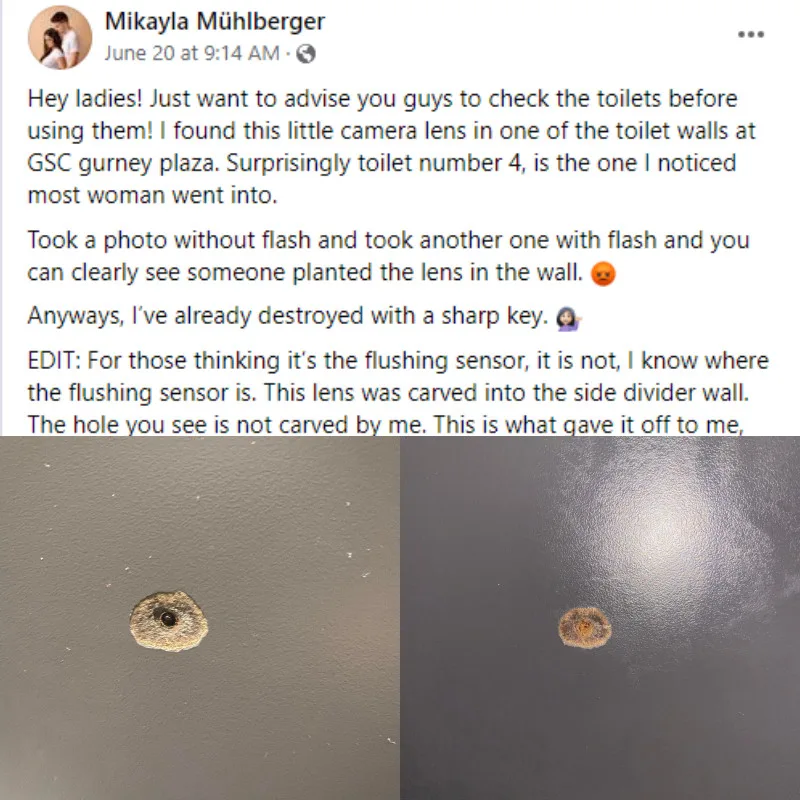The image size is (800, 800).
Task: Click the globe public audience icon
Action: 306,54
